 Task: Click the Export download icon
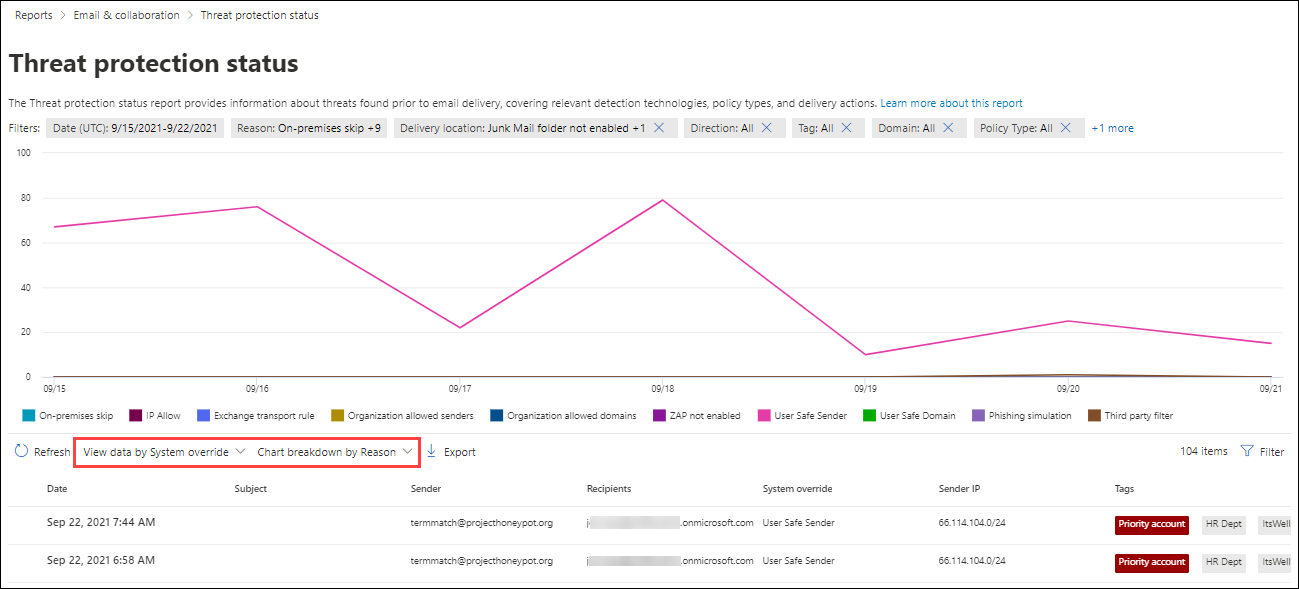tap(432, 452)
